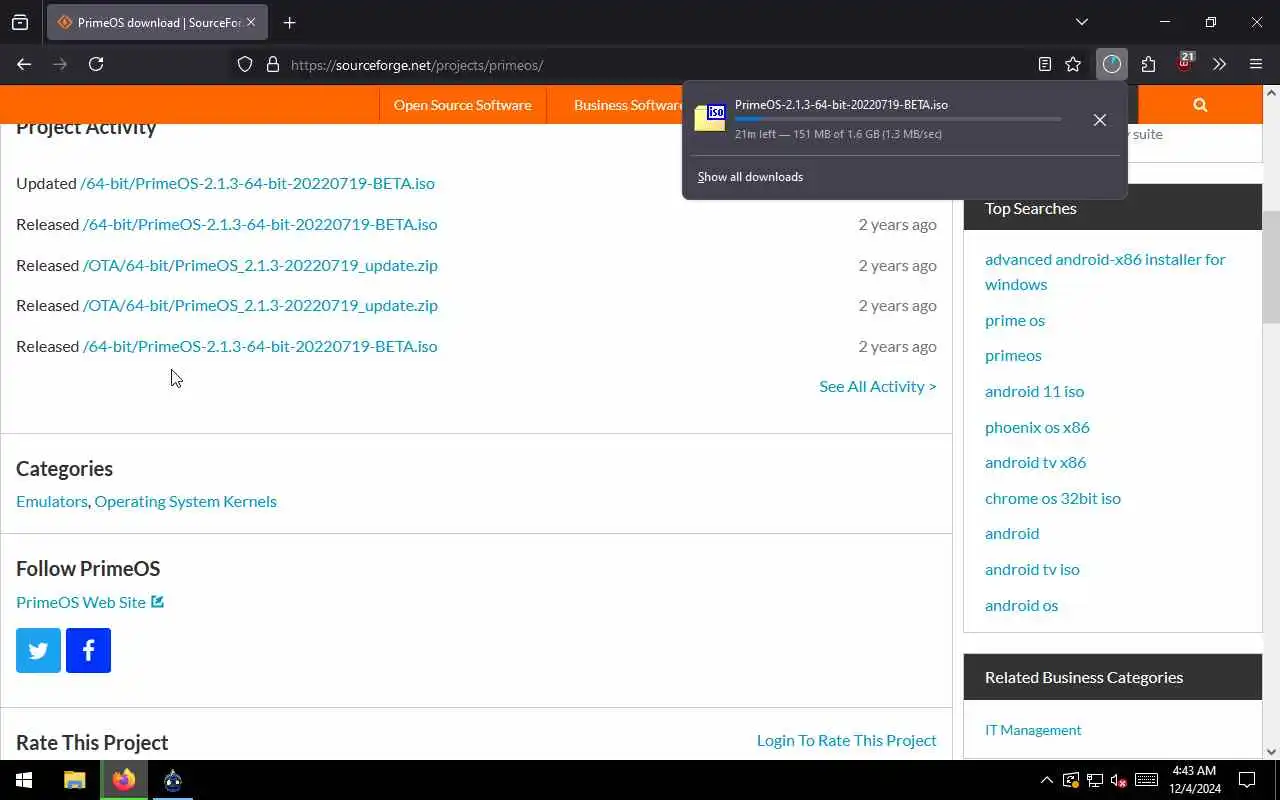Select 'android' top search
Viewport: 1280px width, 800px height.
pos(1012,533)
